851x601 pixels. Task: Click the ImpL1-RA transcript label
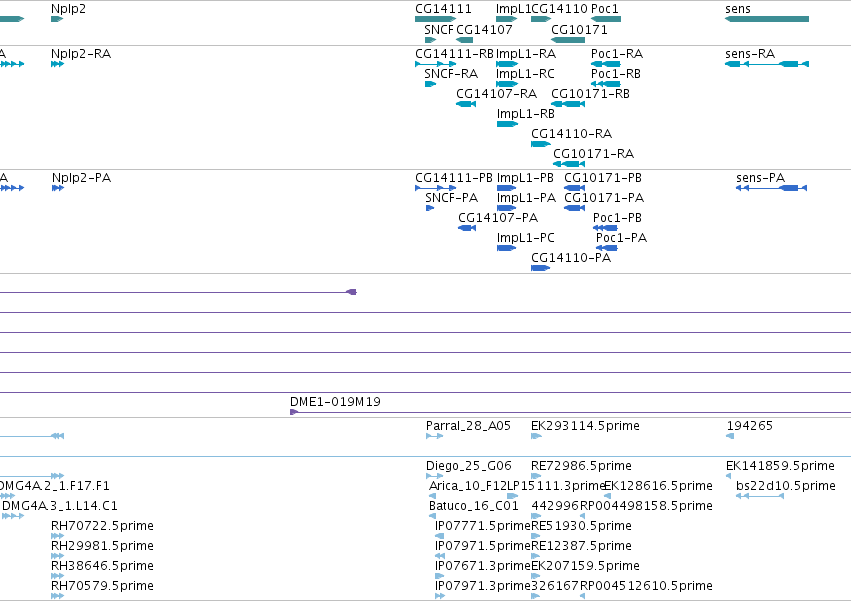tap(526, 54)
